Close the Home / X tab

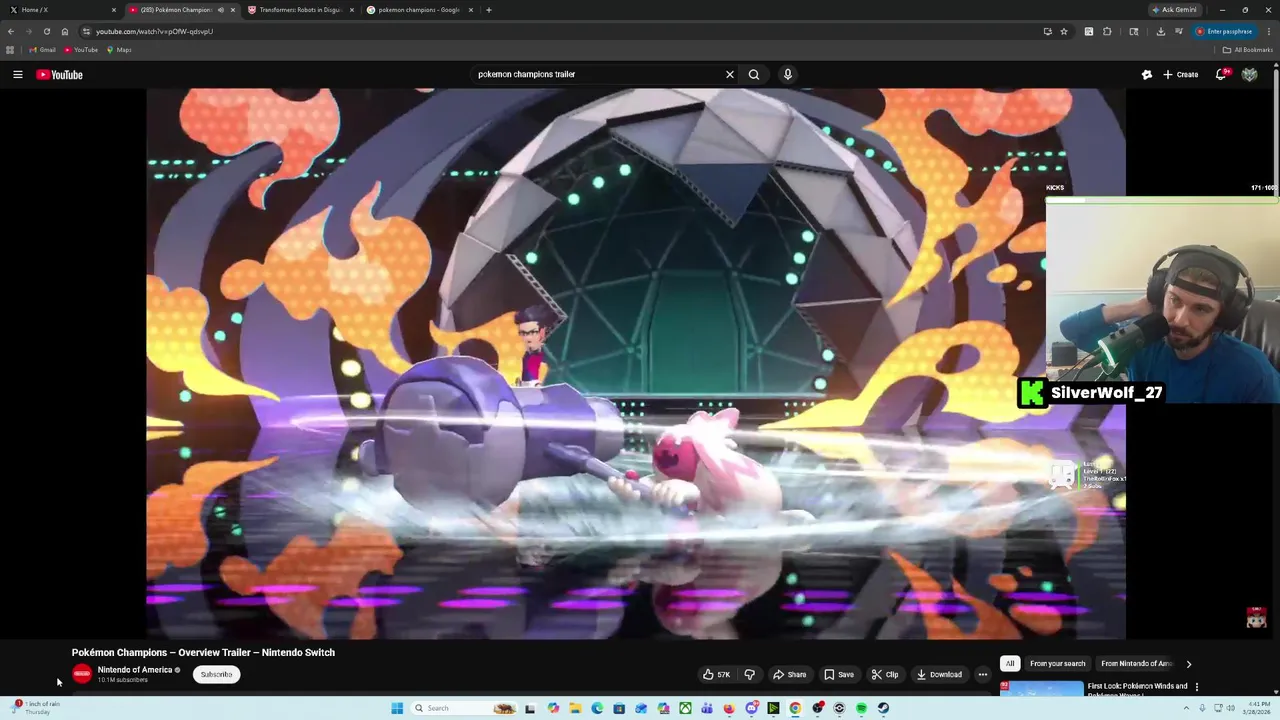click(x=113, y=10)
